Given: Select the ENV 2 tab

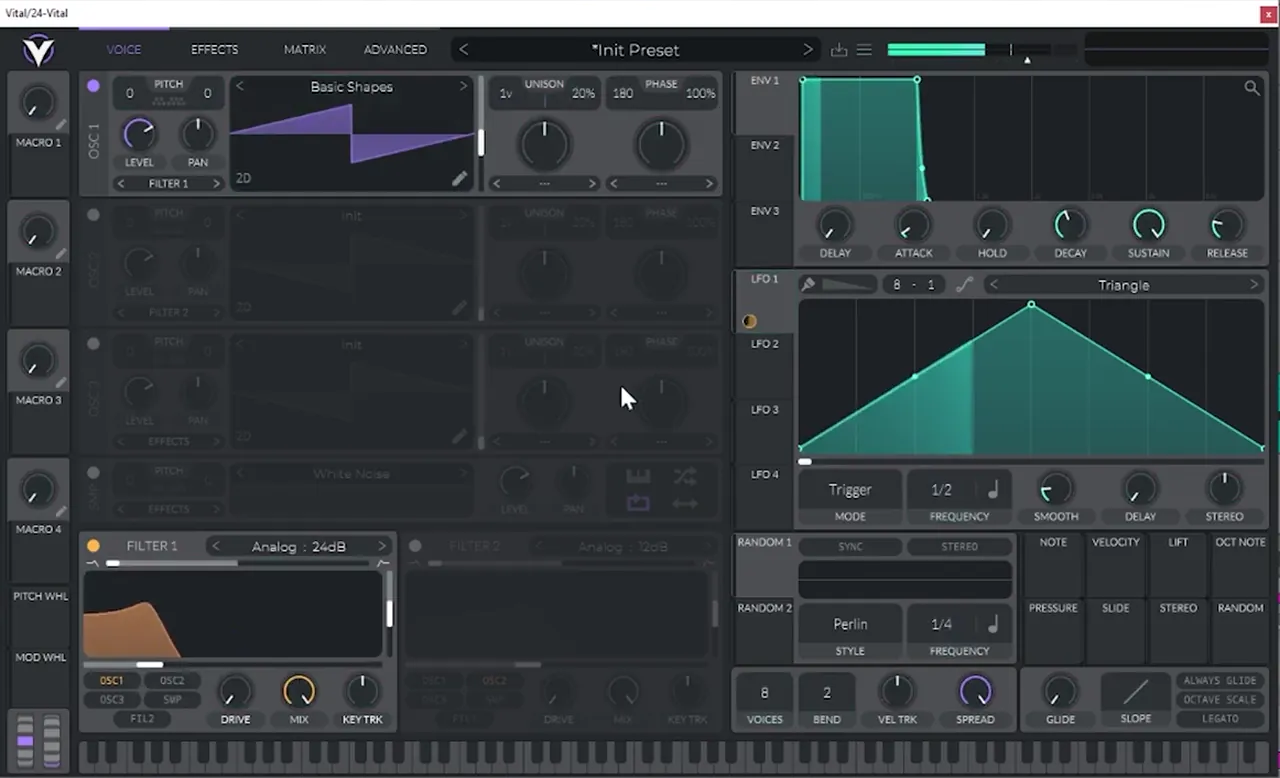Looking at the screenshot, I should tap(765, 146).
